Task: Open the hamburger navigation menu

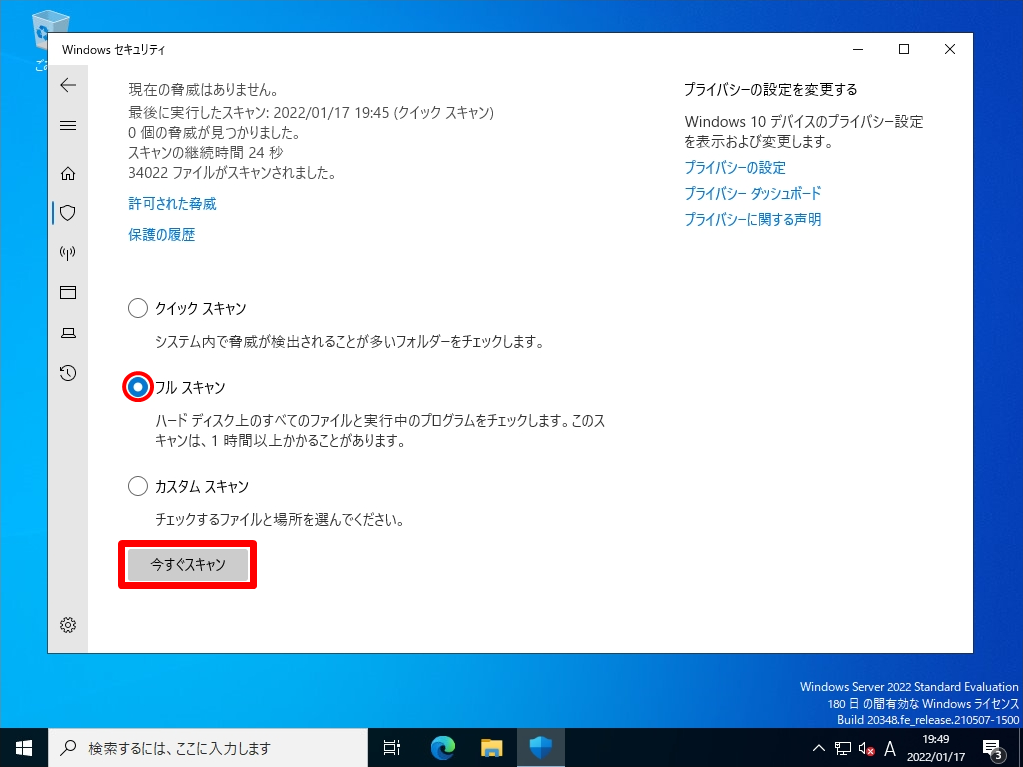Action: pyautogui.click(x=68, y=125)
